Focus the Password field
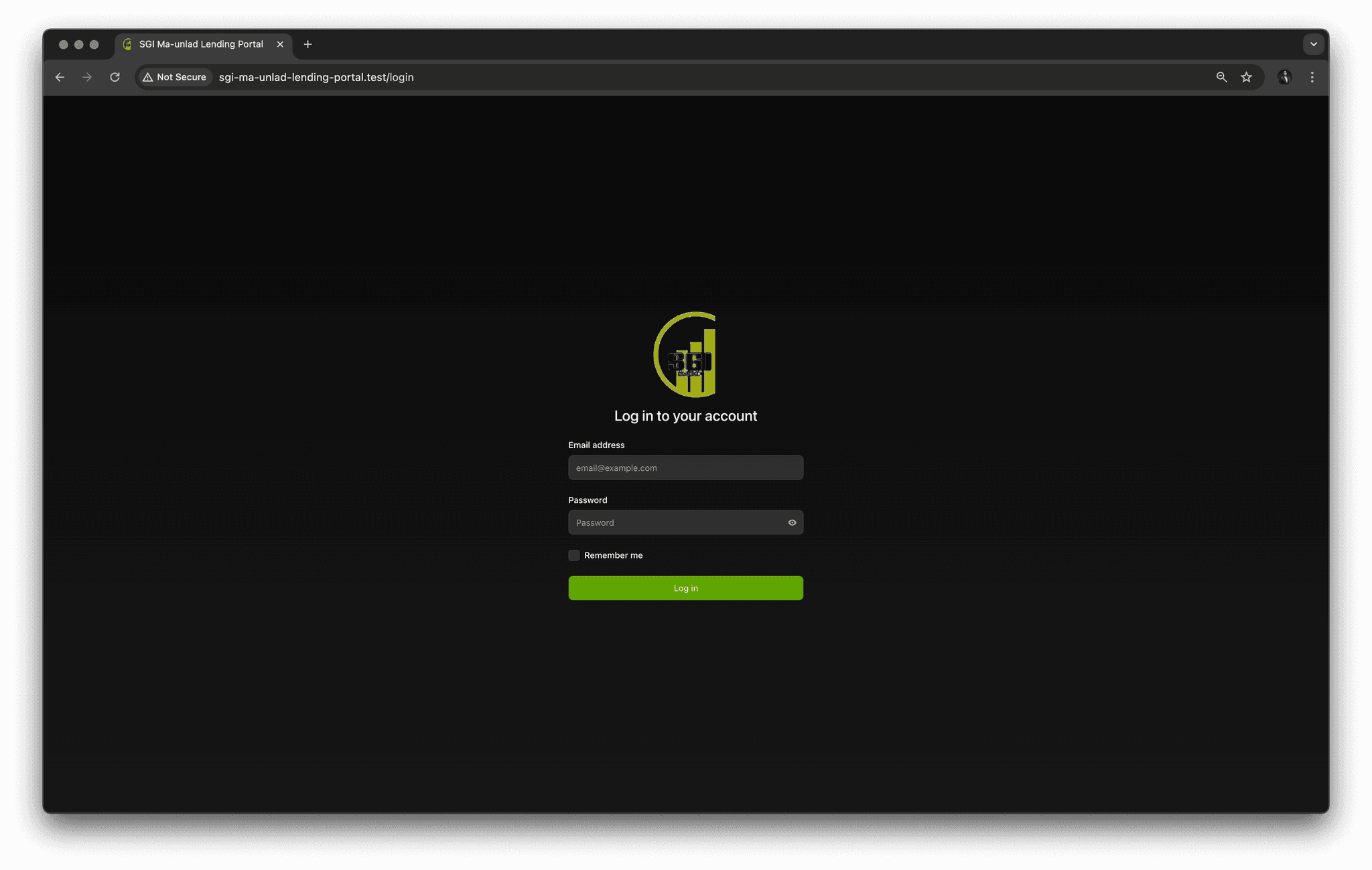Viewport: 1372px width, 870px height. coord(685,522)
